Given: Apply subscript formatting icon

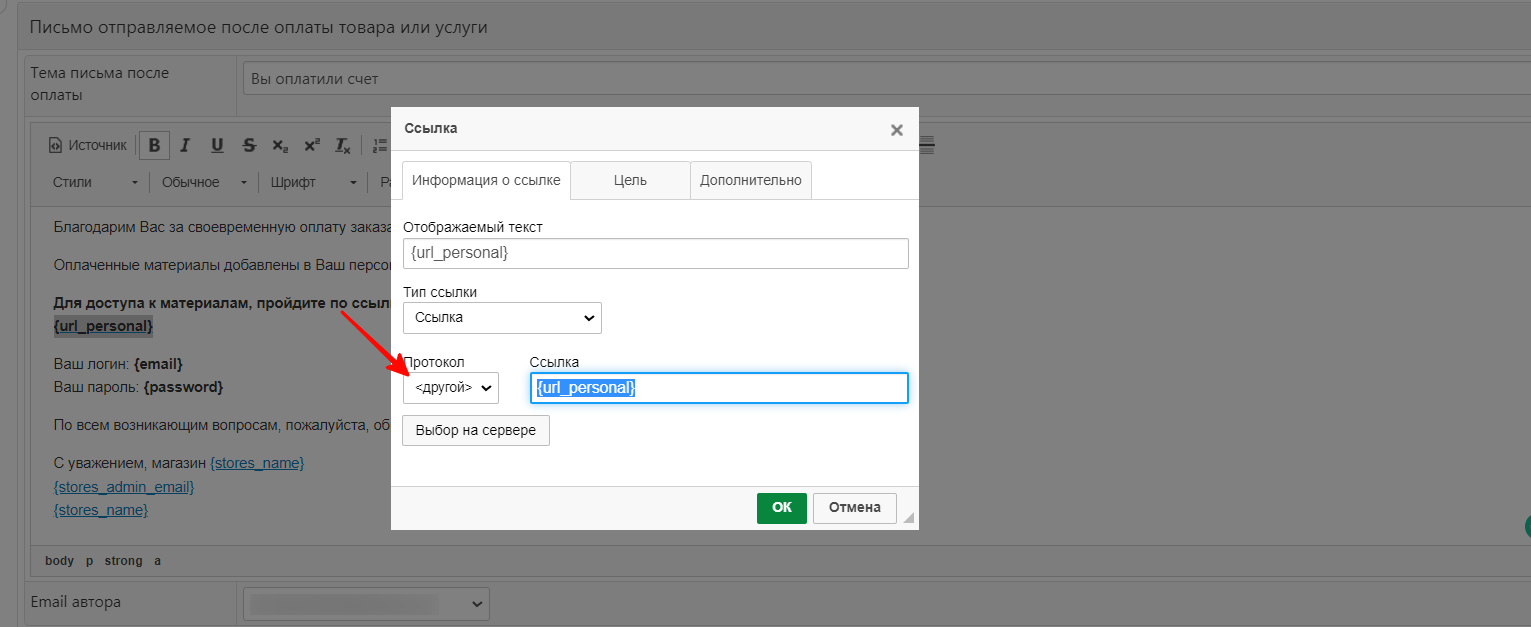Looking at the screenshot, I should 280,145.
